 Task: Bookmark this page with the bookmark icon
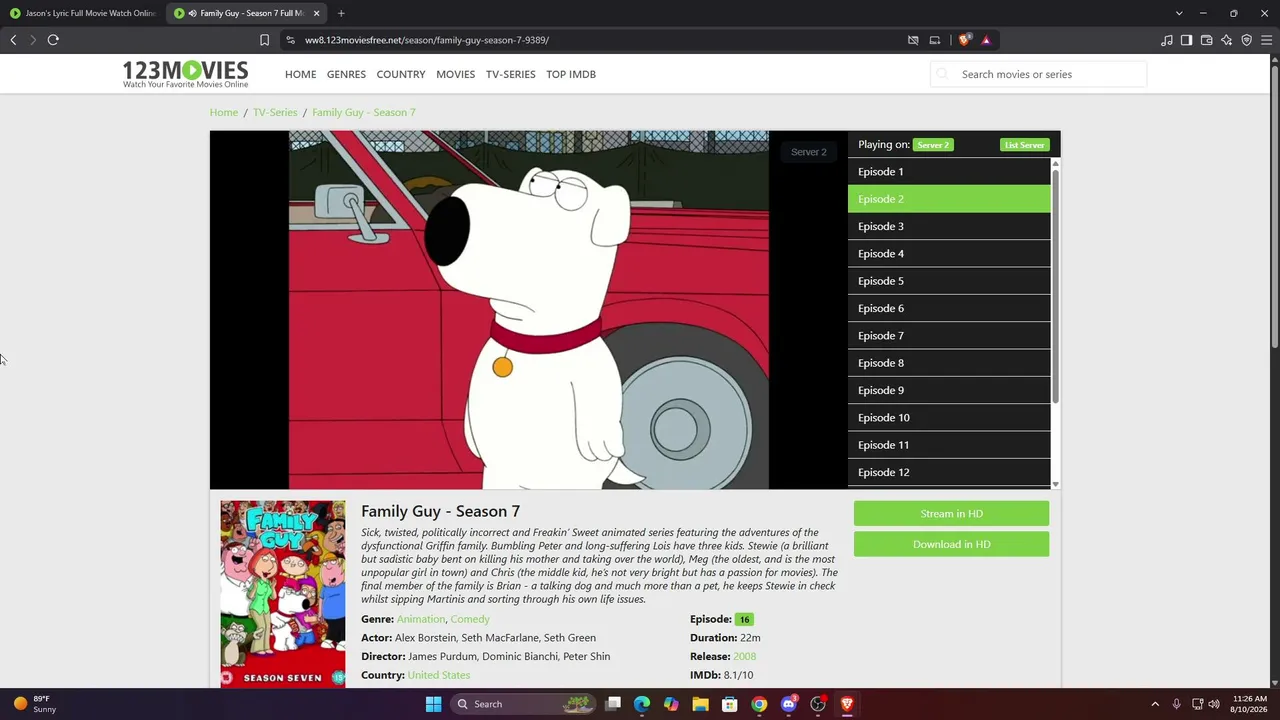(264, 40)
